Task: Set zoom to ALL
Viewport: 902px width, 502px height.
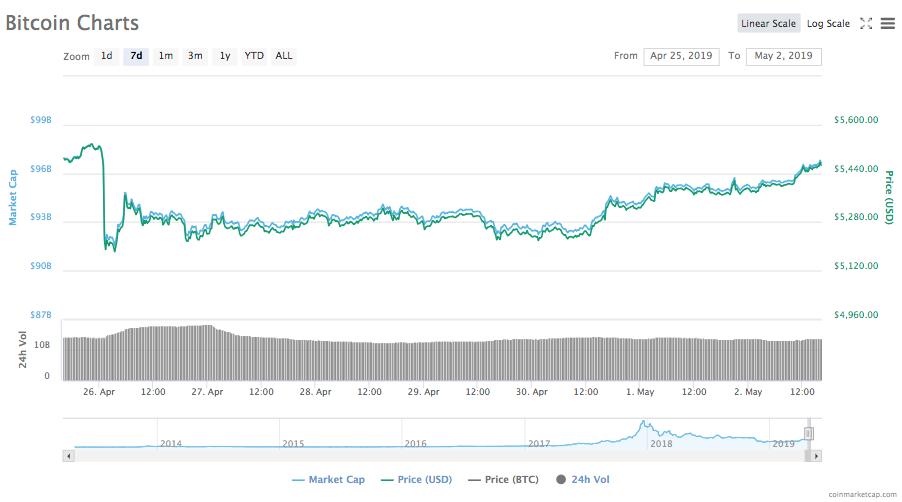Action: pyautogui.click(x=284, y=56)
